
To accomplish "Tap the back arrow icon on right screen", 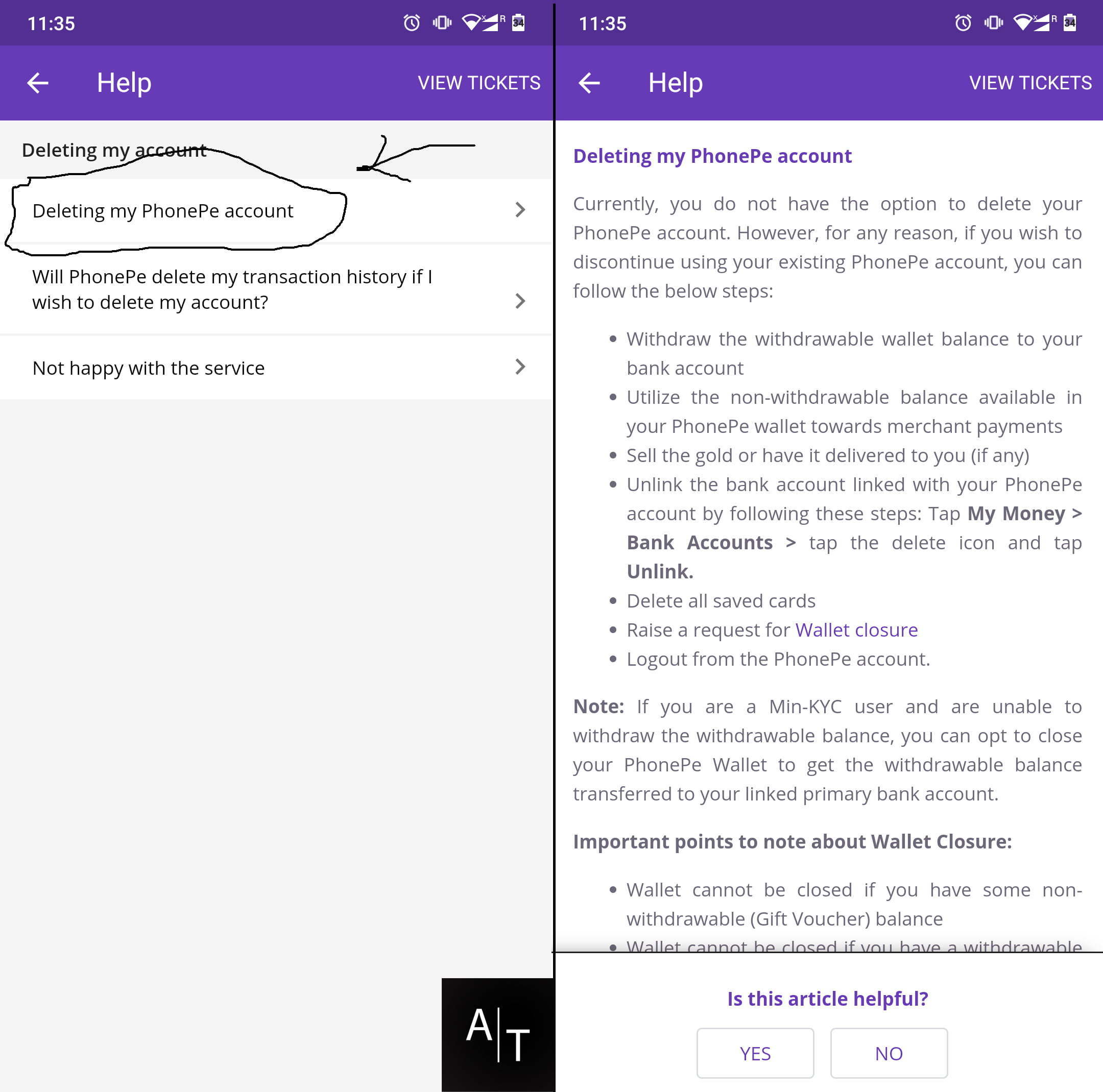I will (x=591, y=82).
